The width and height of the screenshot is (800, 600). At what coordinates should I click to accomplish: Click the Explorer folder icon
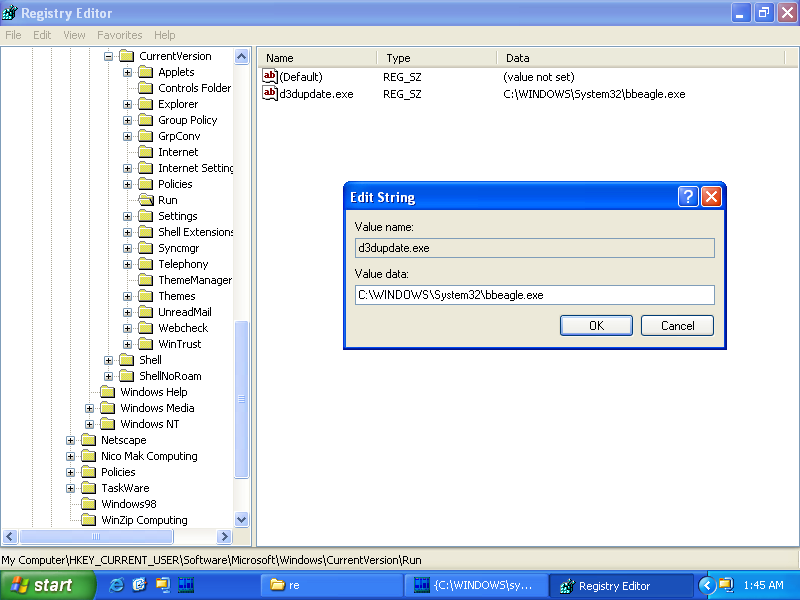146,104
